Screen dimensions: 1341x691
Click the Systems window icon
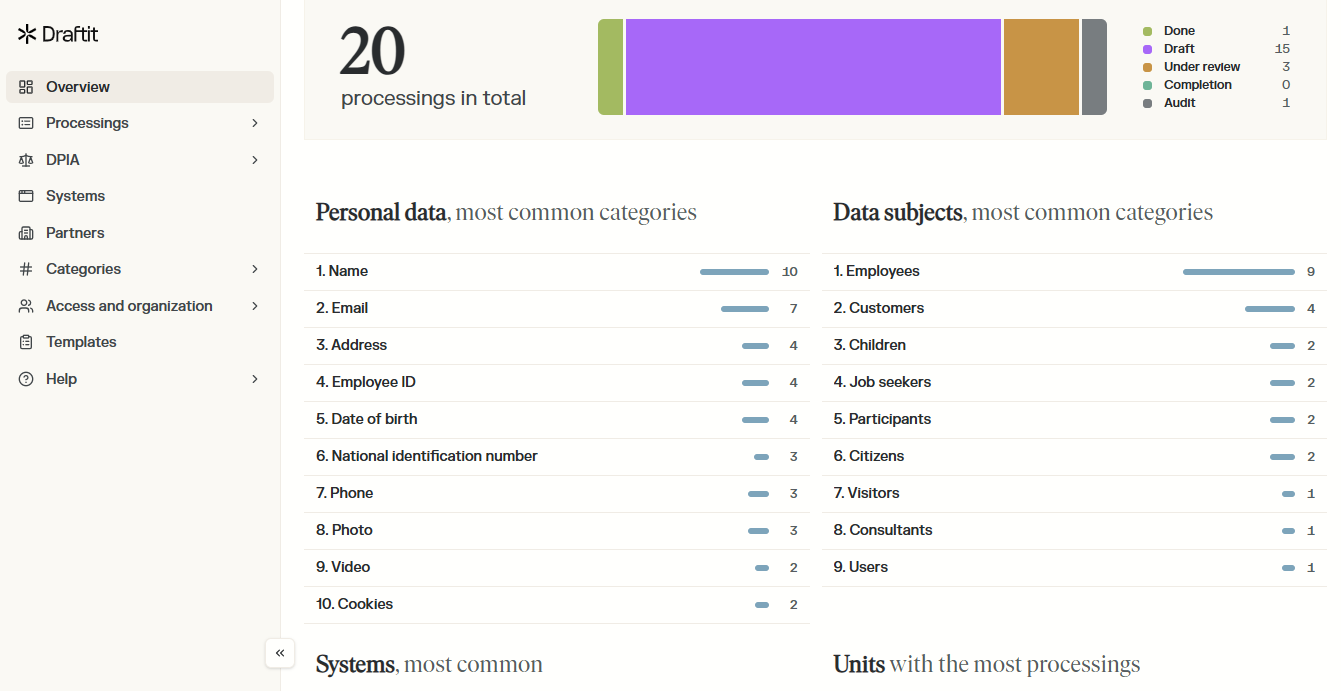pos(26,196)
